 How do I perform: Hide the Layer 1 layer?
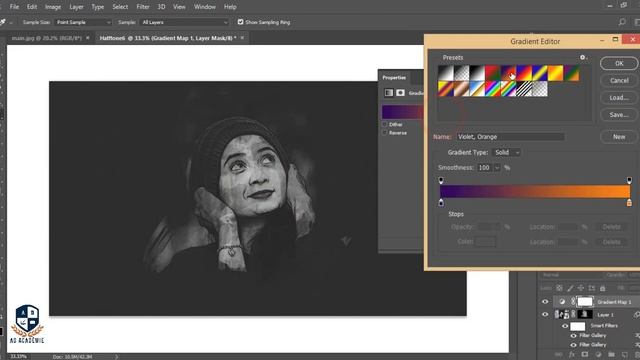pyautogui.click(x=545, y=314)
